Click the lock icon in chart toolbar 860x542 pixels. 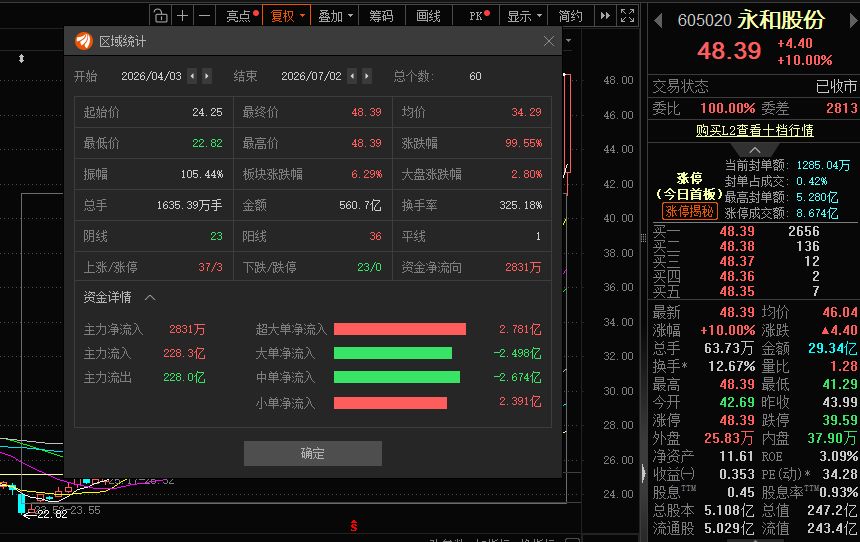(160, 16)
